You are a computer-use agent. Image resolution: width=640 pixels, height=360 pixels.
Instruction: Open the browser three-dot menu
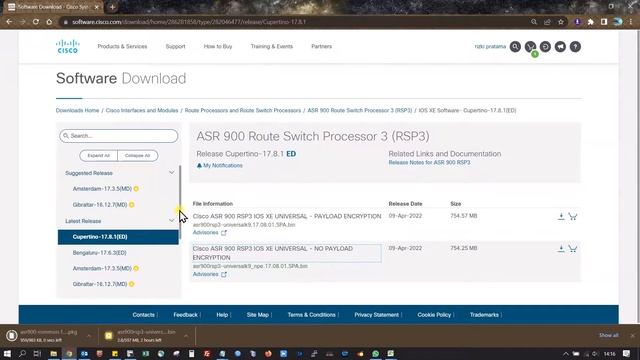click(631, 22)
